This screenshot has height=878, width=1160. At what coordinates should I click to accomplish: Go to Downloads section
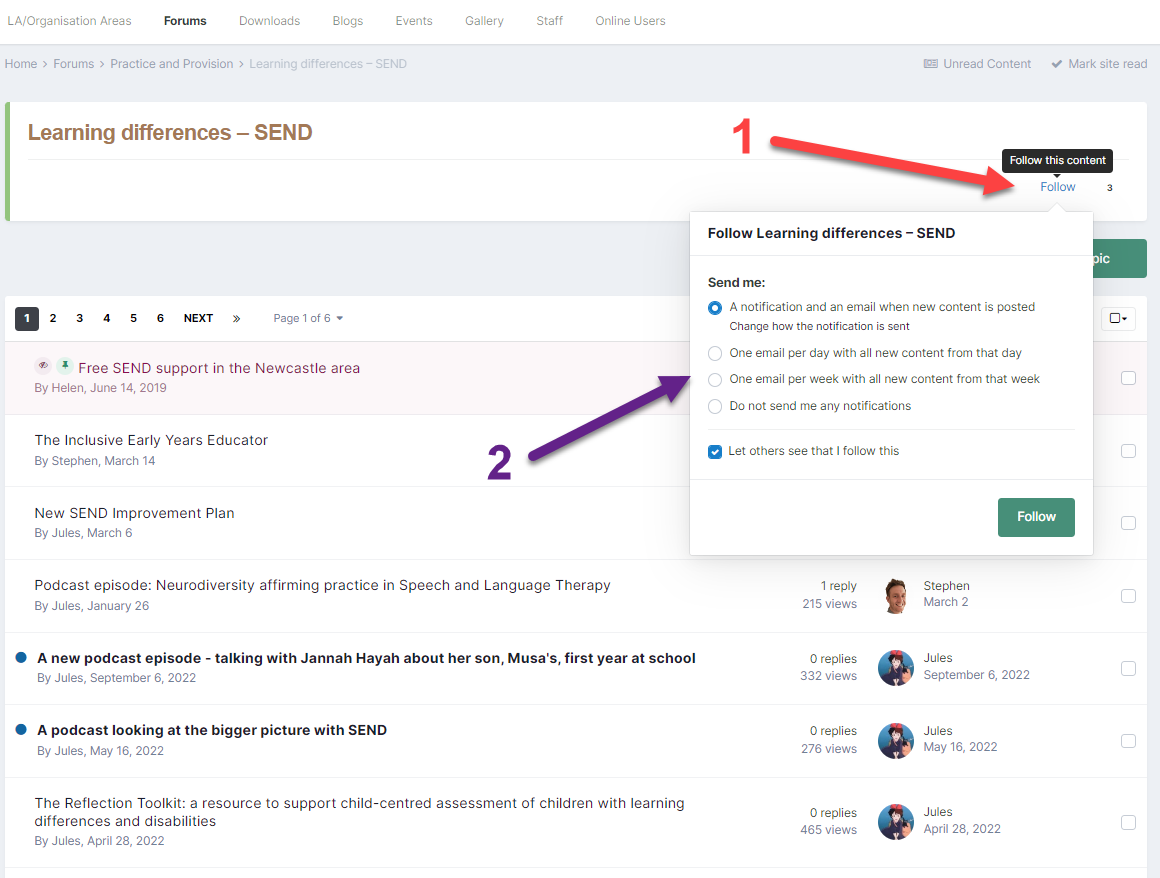[269, 21]
